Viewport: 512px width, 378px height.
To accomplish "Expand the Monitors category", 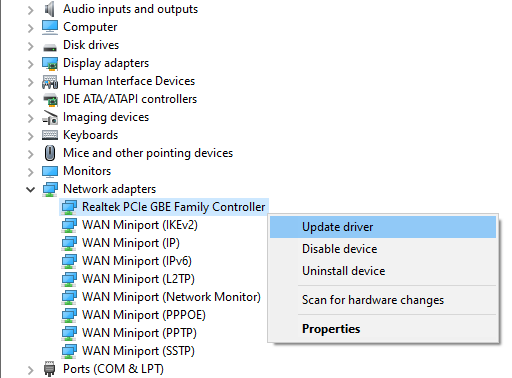I will coord(30,172).
